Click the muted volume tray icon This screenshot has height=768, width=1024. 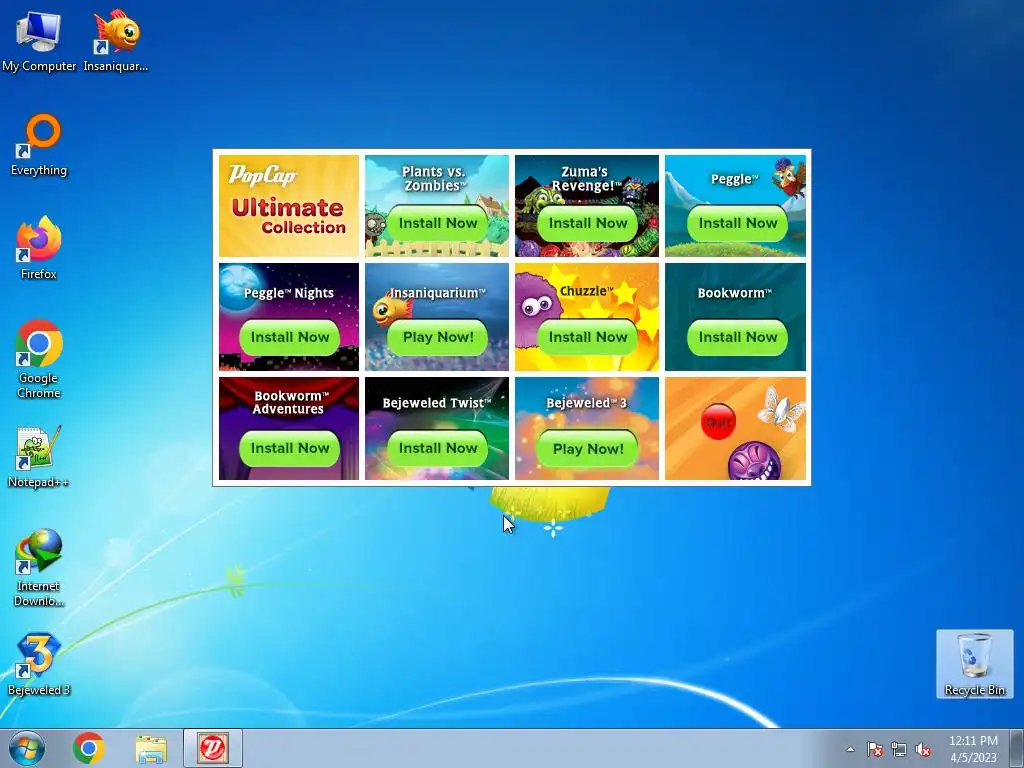(x=923, y=750)
